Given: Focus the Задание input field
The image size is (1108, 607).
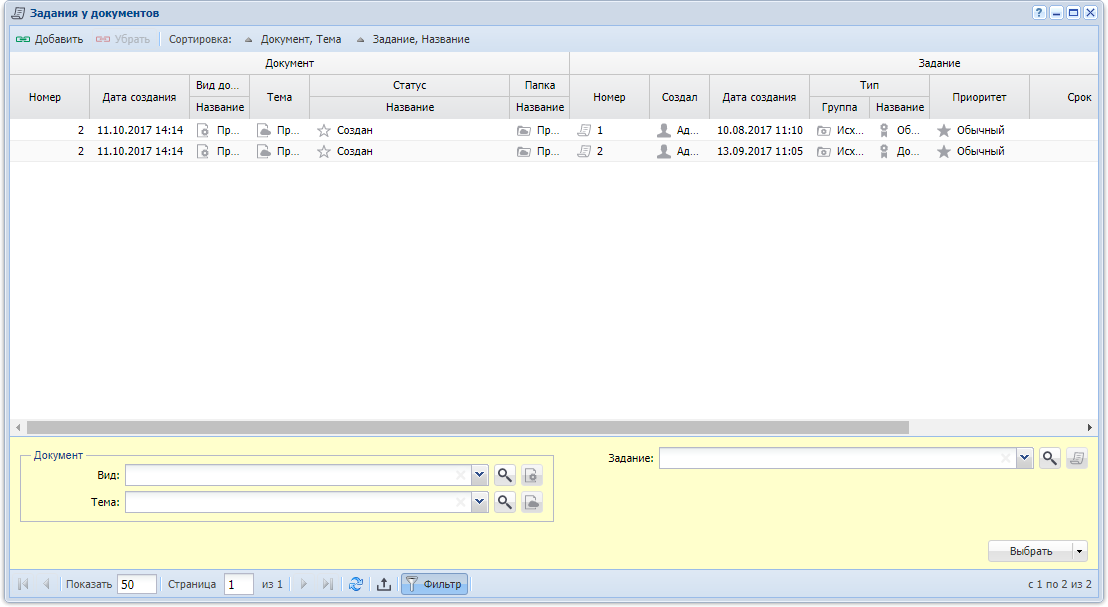Looking at the screenshot, I should [x=838, y=458].
